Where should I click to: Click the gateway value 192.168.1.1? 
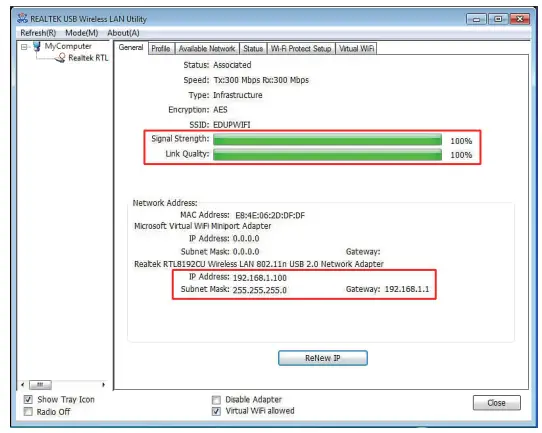tap(407, 289)
